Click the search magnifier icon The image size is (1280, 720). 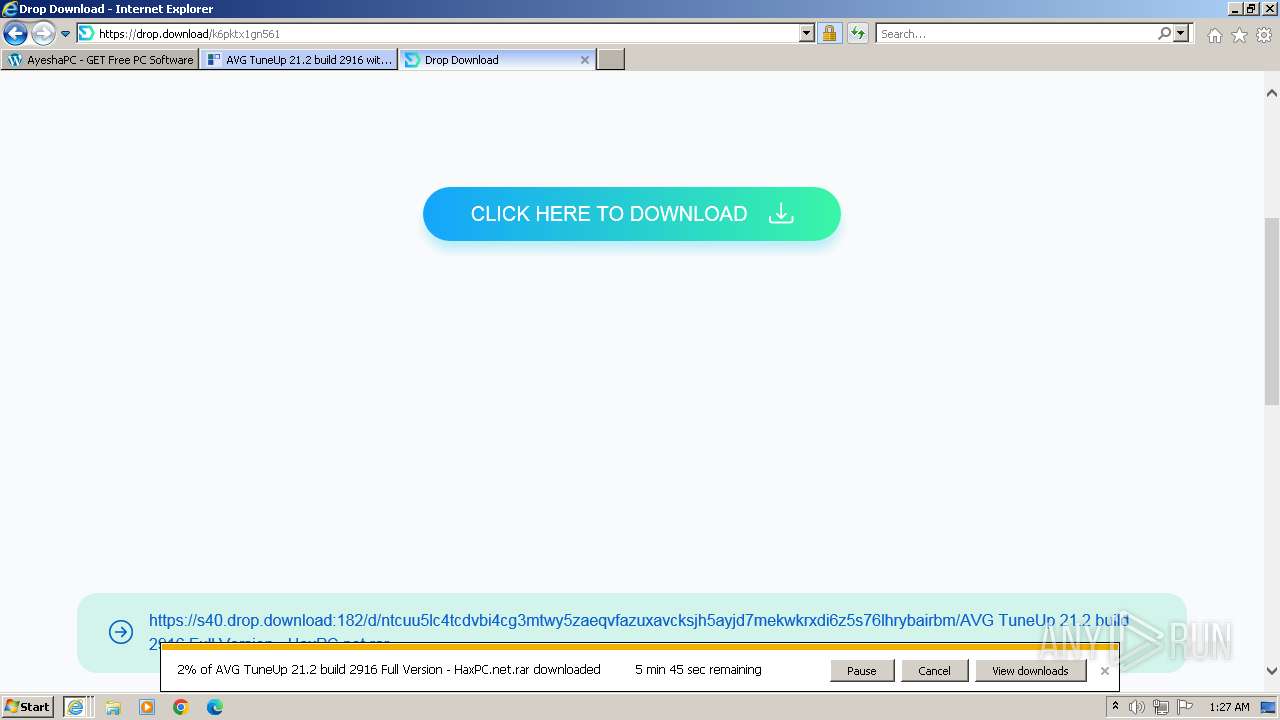point(1164,33)
